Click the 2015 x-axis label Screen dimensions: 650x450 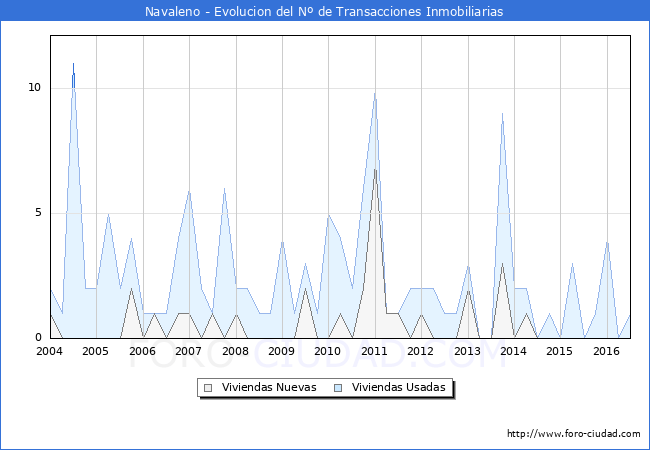point(559,351)
